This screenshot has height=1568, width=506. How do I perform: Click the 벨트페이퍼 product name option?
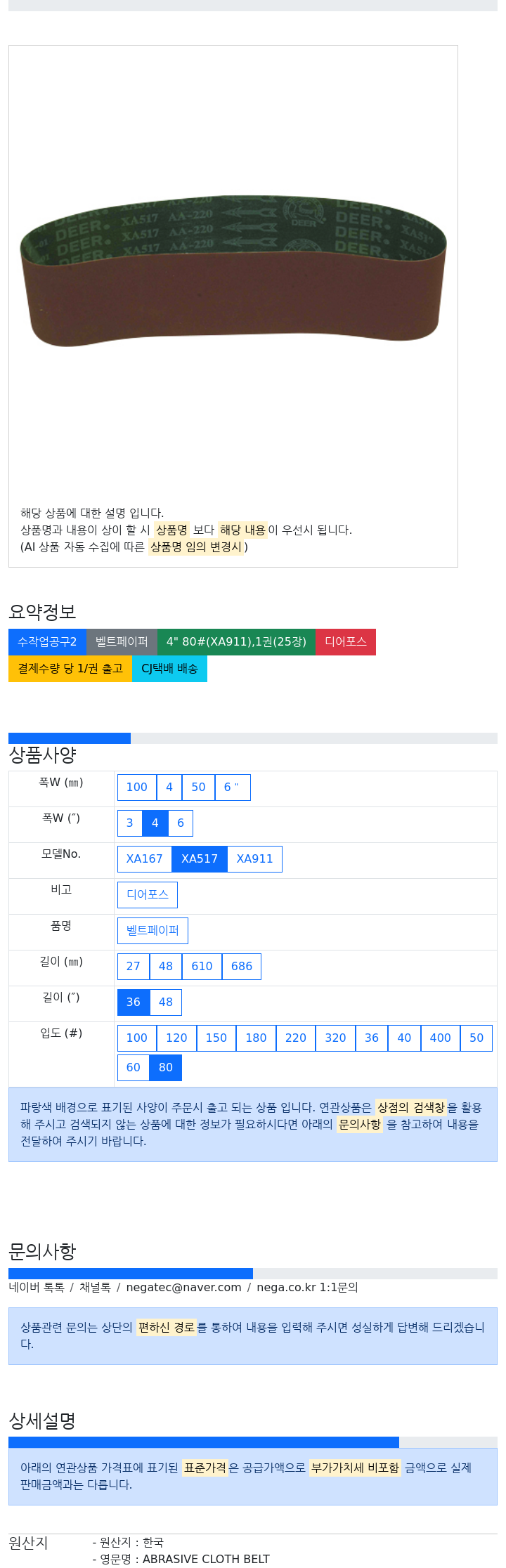[153, 931]
